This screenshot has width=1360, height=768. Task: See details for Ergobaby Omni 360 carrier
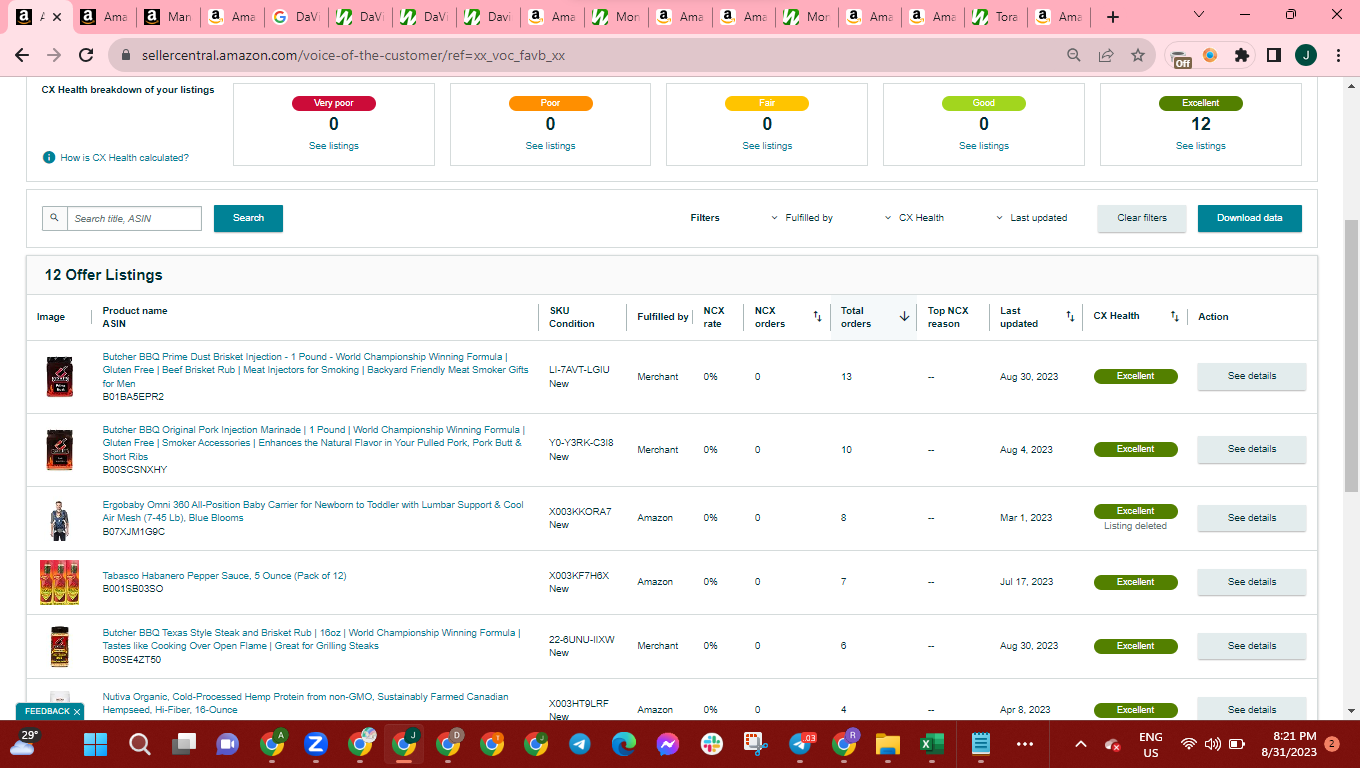[x=1252, y=518]
